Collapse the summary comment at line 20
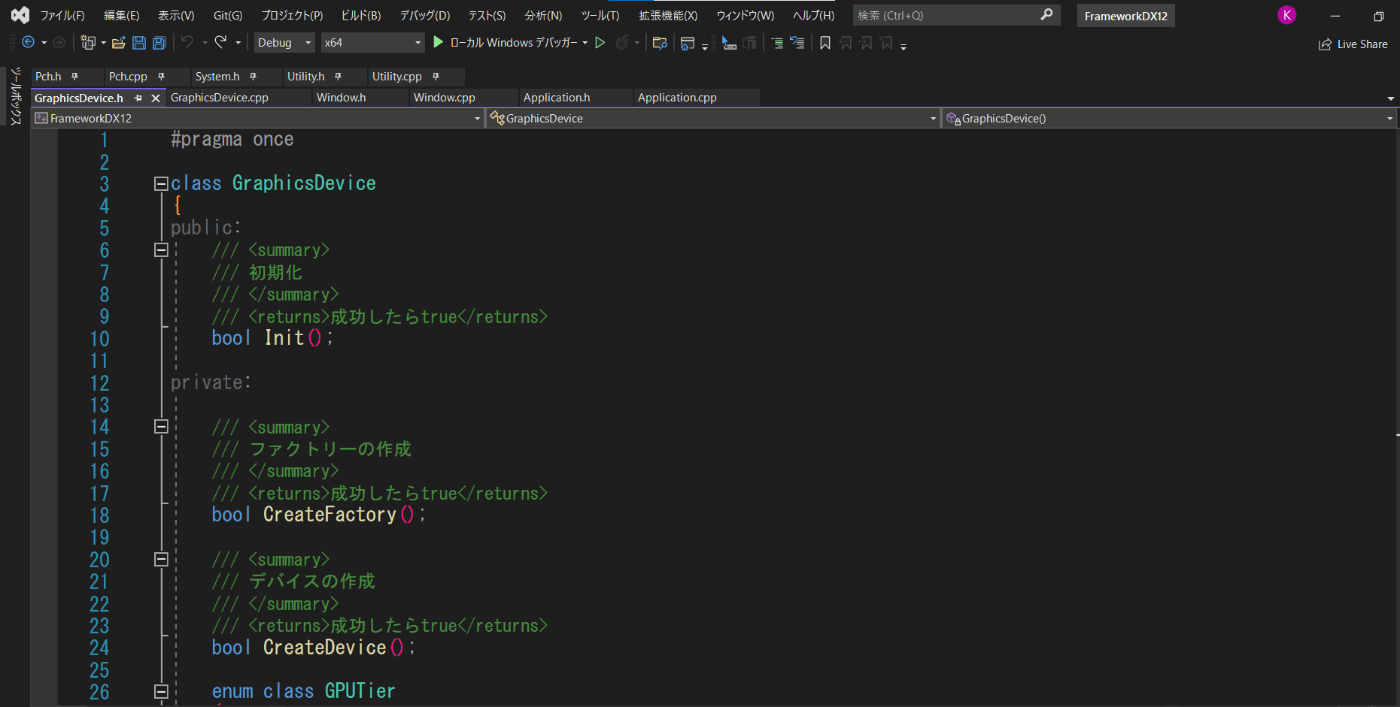 click(x=160, y=560)
